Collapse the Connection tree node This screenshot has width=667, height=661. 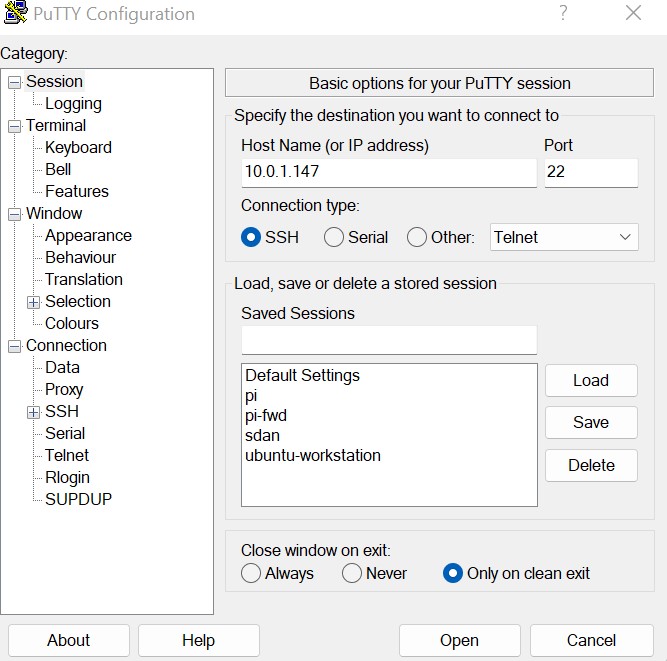14,347
